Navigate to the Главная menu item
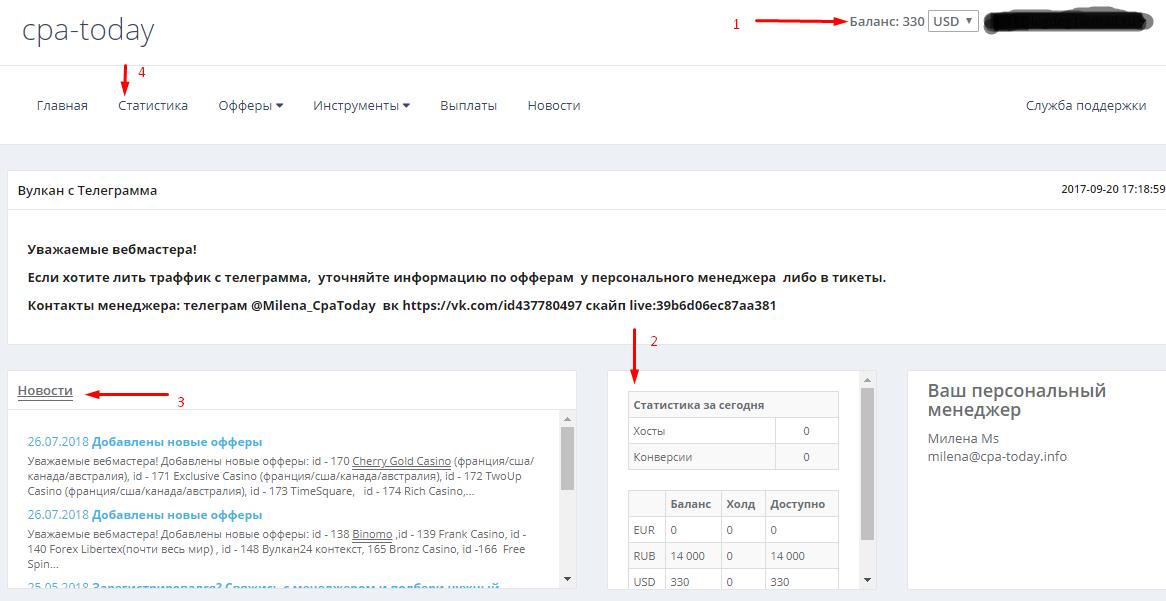 62,104
